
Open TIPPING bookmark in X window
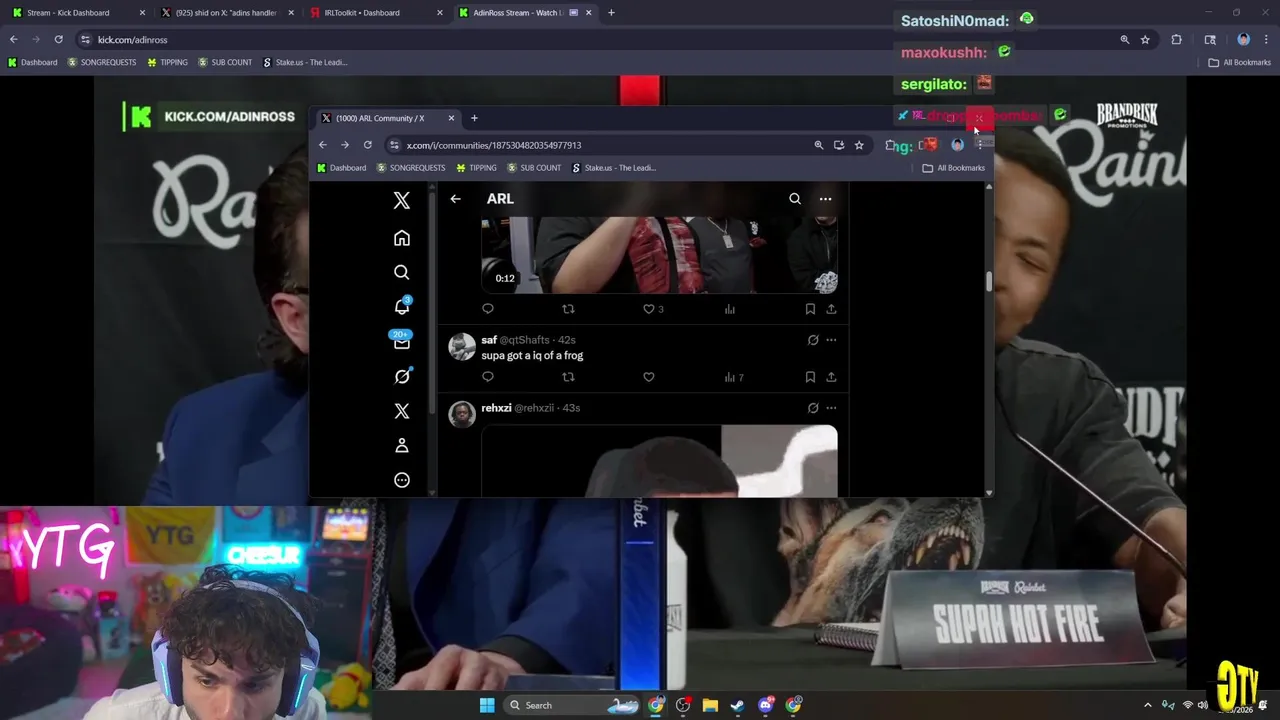coord(476,168)
